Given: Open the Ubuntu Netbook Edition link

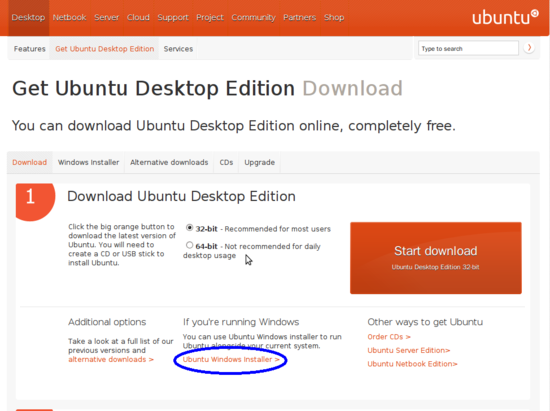Looking at the screenshot, I should point(412,364).
